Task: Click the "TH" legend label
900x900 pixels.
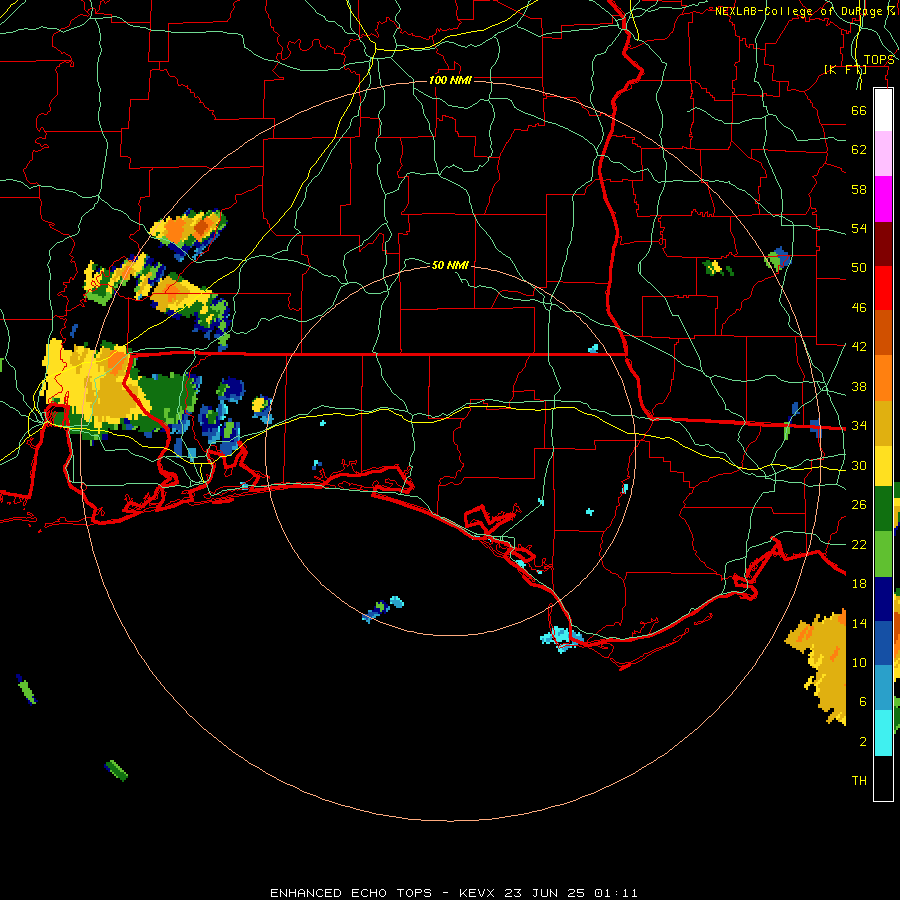Action: (859, 781)
